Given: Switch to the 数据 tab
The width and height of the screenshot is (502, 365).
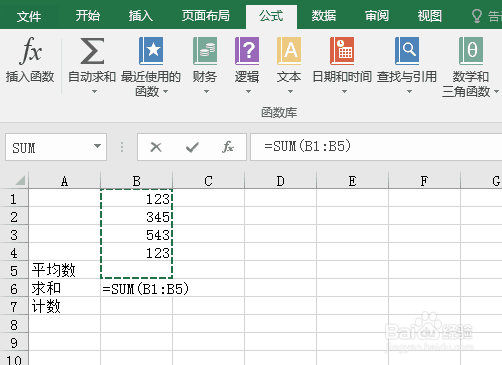Looking at the screenshot, I should 324,16.
